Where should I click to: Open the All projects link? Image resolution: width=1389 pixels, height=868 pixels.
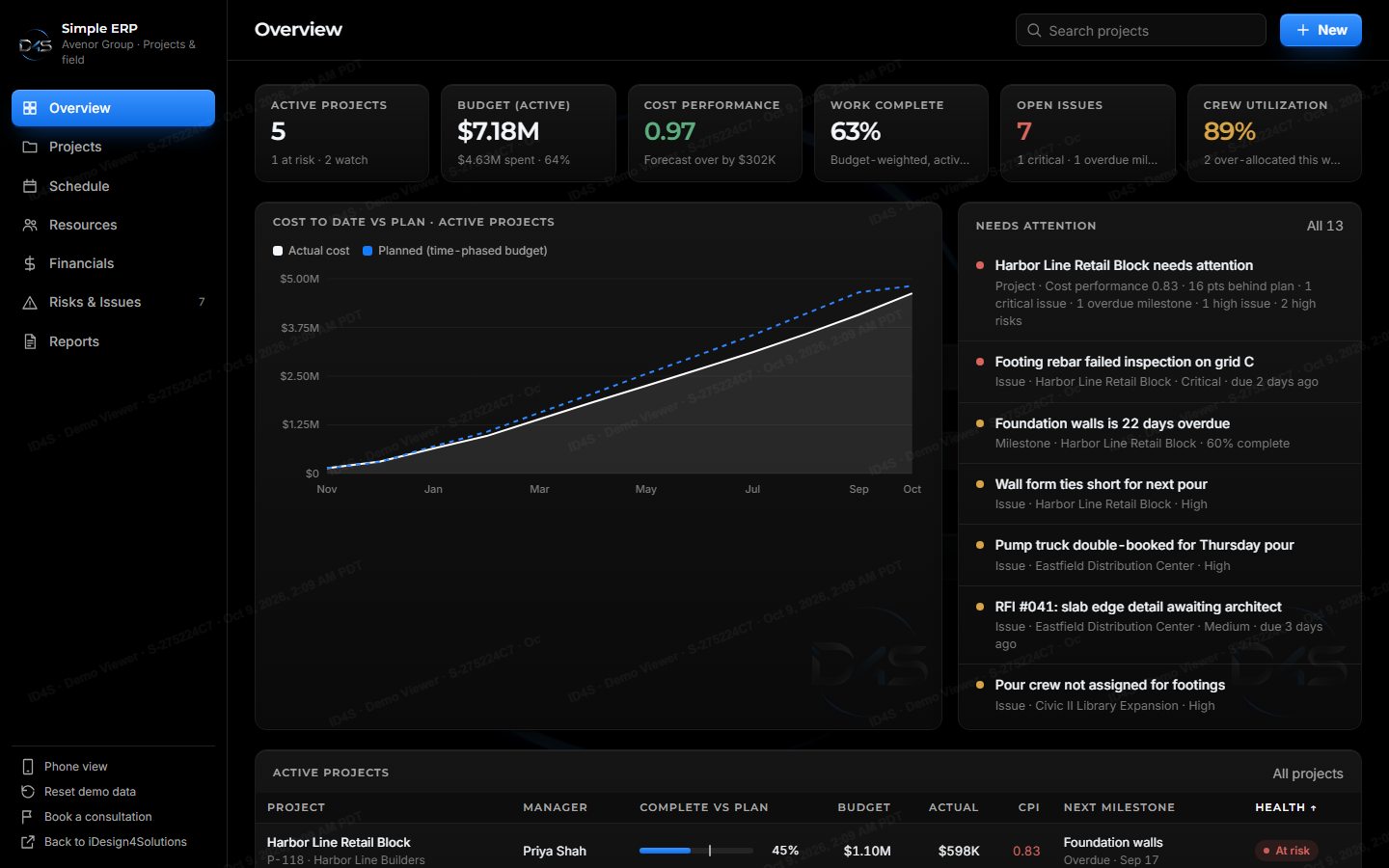coord(1307,773)
